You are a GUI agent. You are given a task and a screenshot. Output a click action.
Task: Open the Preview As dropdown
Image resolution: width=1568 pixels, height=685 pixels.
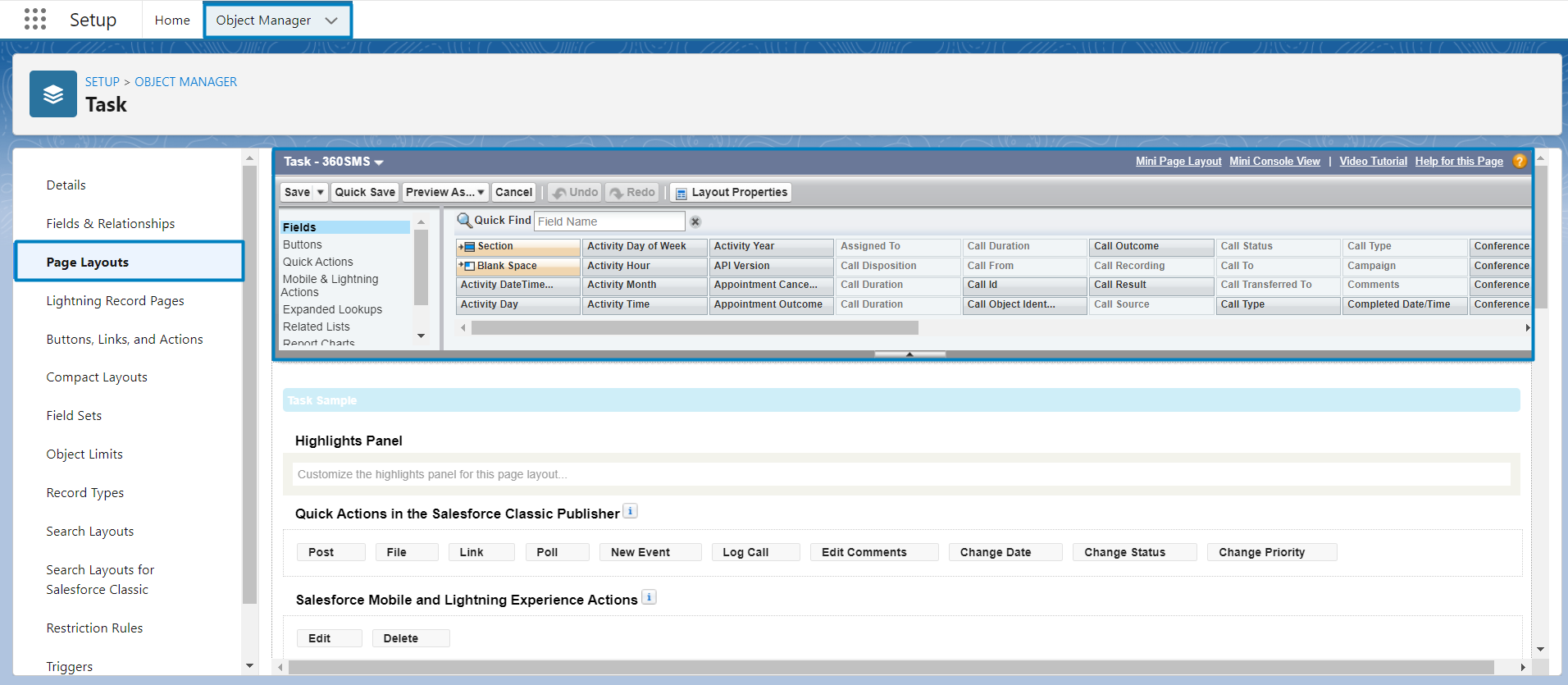445,192
